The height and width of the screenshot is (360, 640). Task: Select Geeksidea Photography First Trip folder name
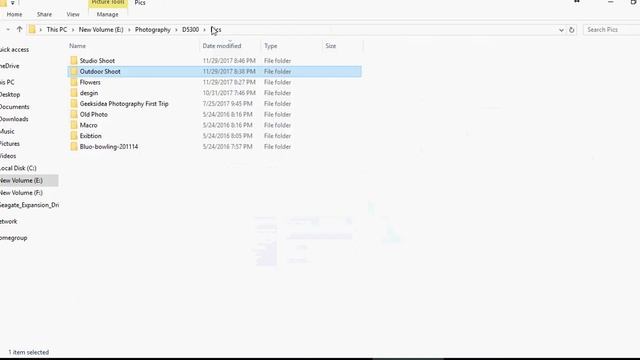tap(124, 104)
